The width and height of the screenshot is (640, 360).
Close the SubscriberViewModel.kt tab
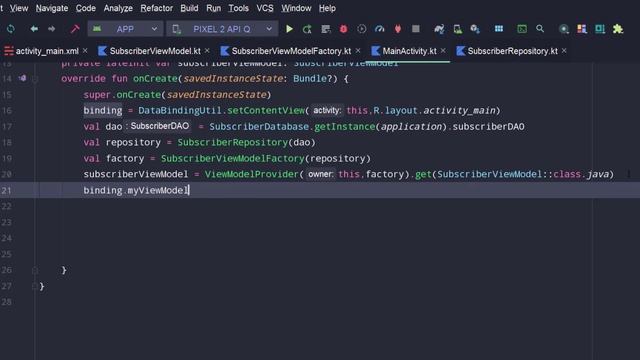click(x=207, y=51)
